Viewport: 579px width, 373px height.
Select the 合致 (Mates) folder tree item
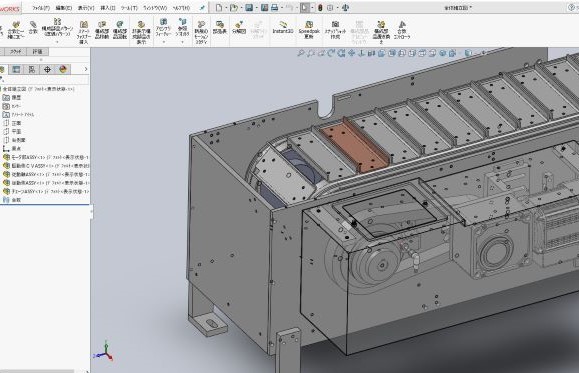[x=11, y=200]
